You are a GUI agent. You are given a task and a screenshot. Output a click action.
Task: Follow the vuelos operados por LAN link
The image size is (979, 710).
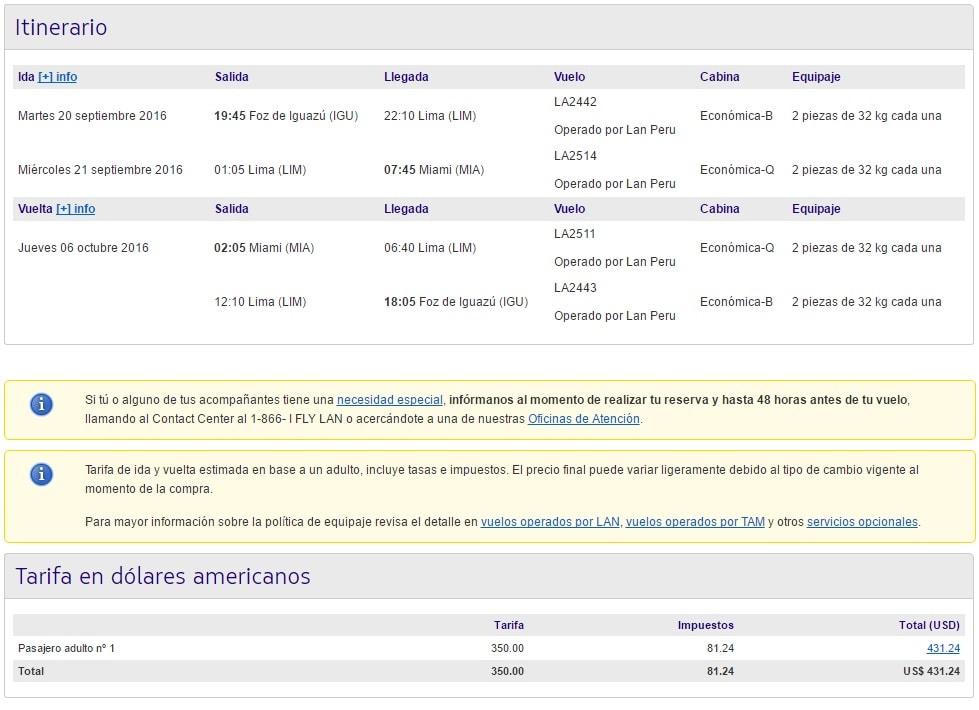point(550,521)
